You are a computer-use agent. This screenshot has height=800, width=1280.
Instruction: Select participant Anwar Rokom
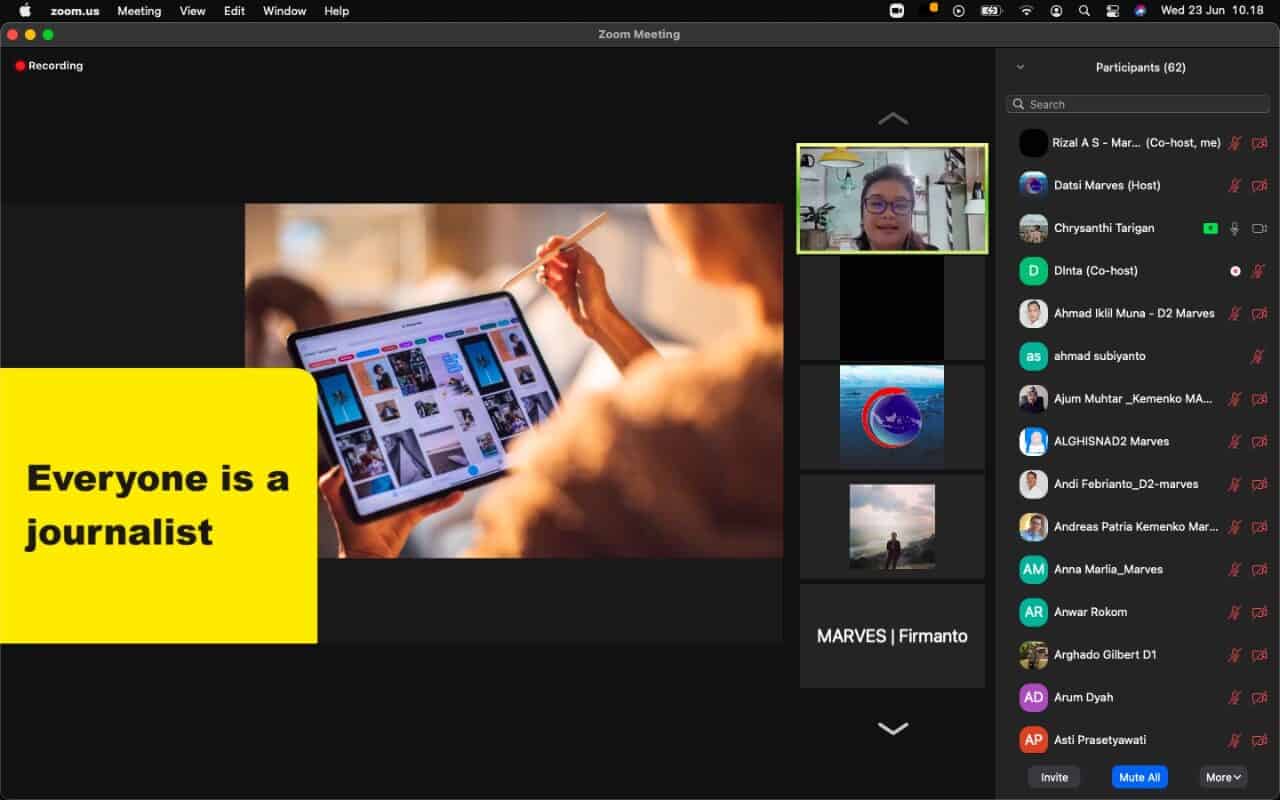click(x=1138, y=612)
